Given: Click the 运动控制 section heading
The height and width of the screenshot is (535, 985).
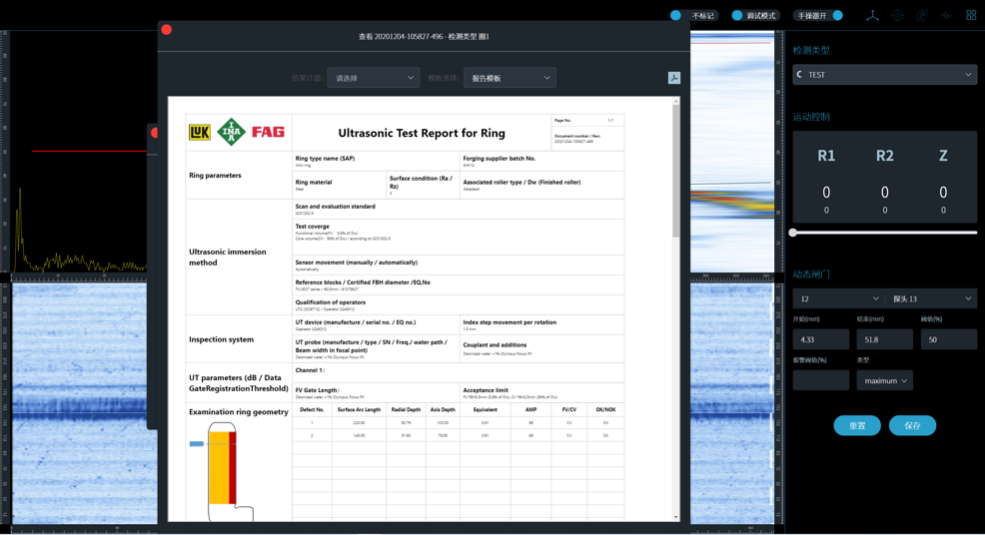Looking at the screenshot, I should [811, 117].
